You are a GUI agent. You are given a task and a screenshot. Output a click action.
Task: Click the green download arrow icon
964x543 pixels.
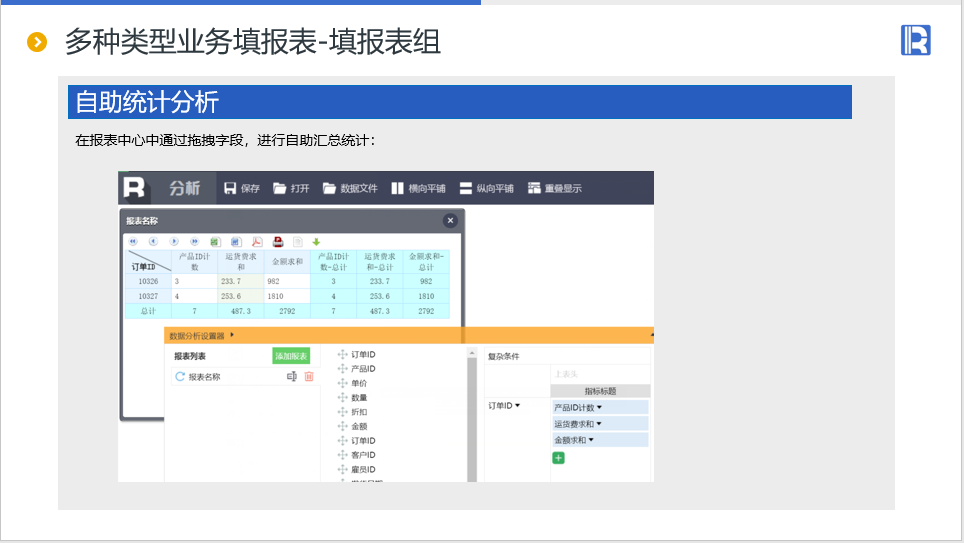(316, 241)
